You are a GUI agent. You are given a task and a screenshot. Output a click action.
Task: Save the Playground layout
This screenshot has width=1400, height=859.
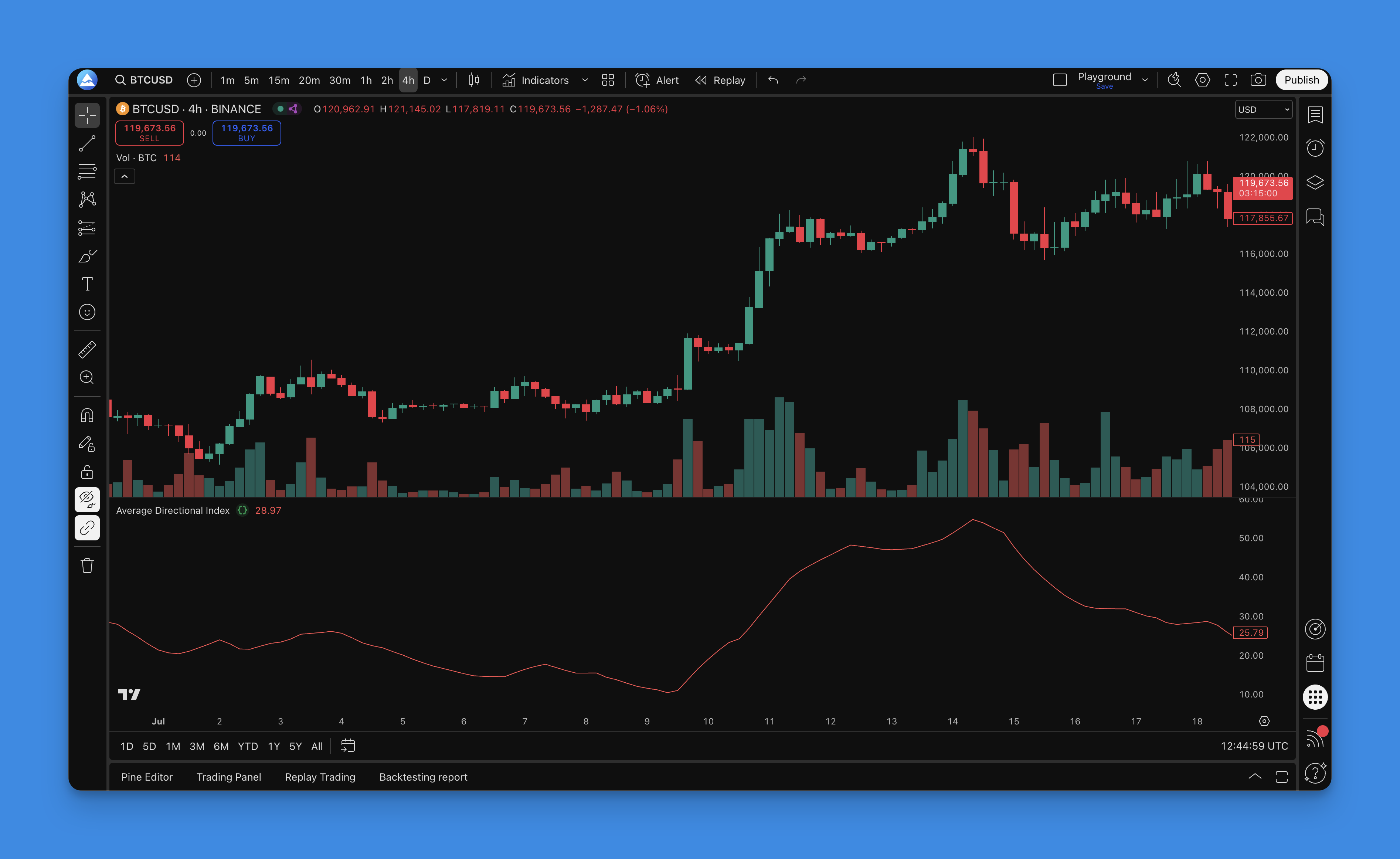click(x=1104, y=86)
